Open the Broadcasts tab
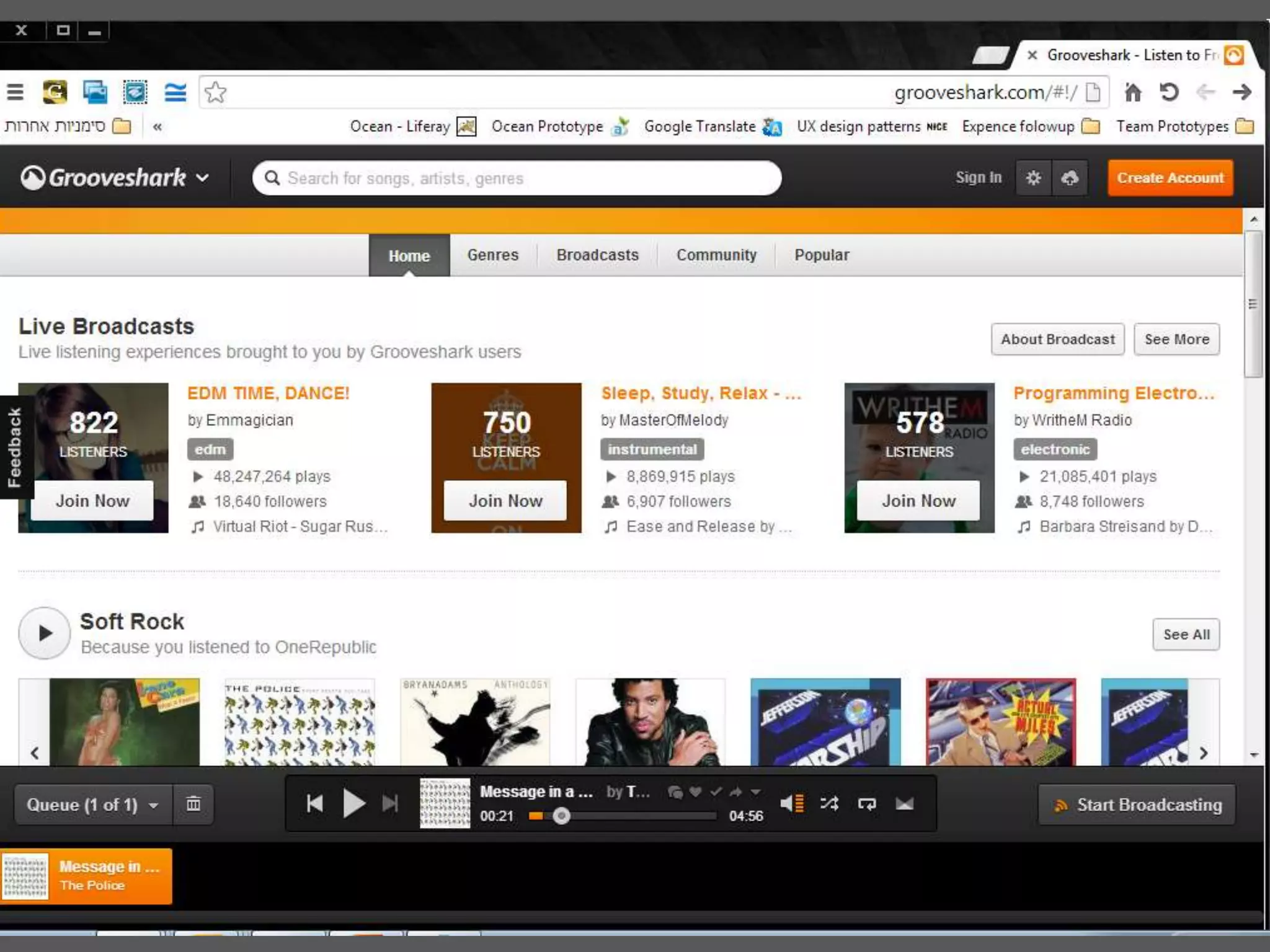The image size is (1270, 952). [597, 255]
